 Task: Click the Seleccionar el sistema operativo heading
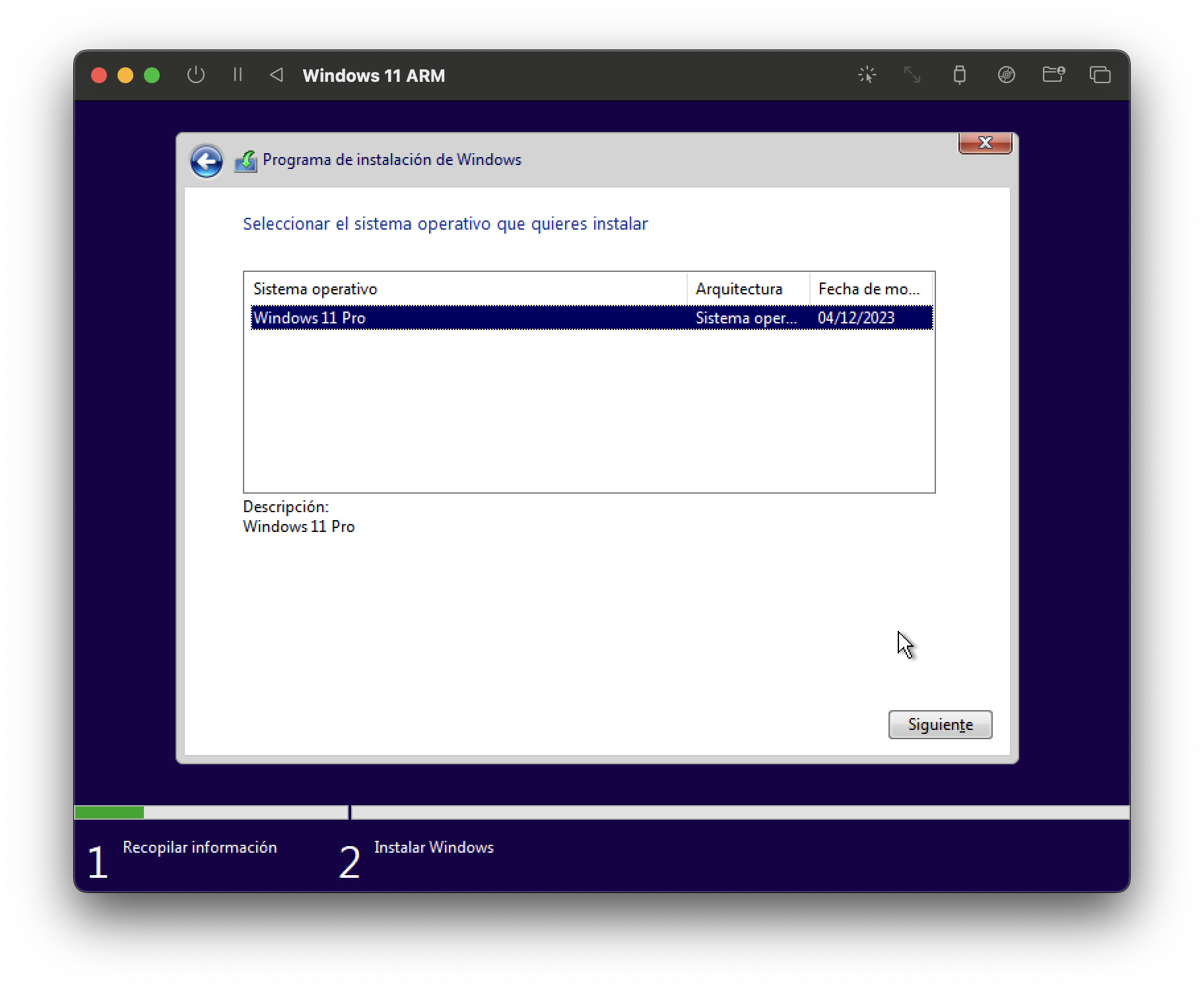pyautogui.click(x=446, y=224)
